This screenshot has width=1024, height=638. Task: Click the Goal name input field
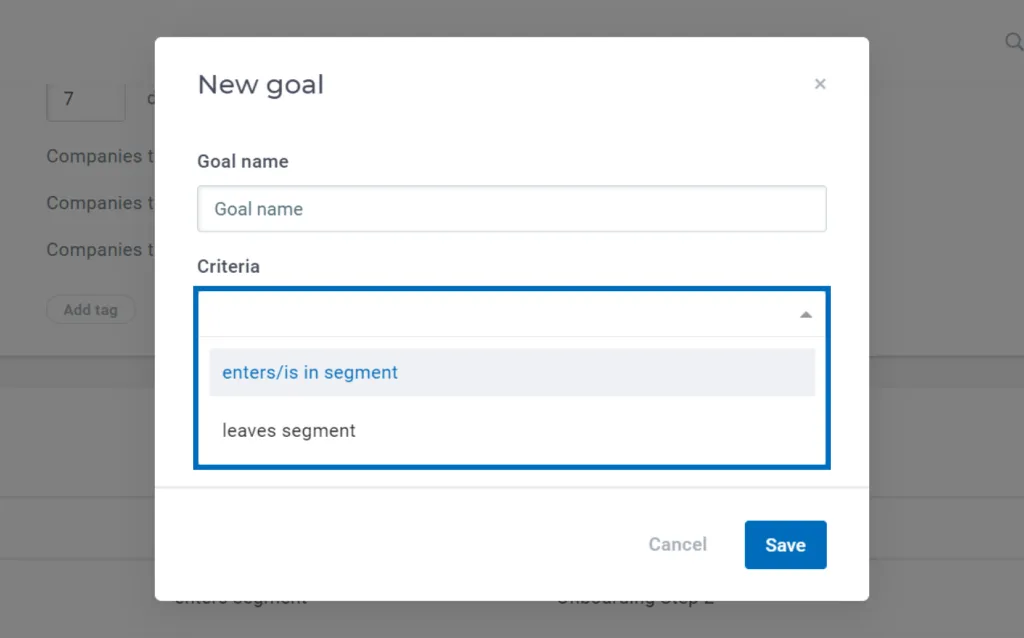pyautogui.click(x=511, y=209)
